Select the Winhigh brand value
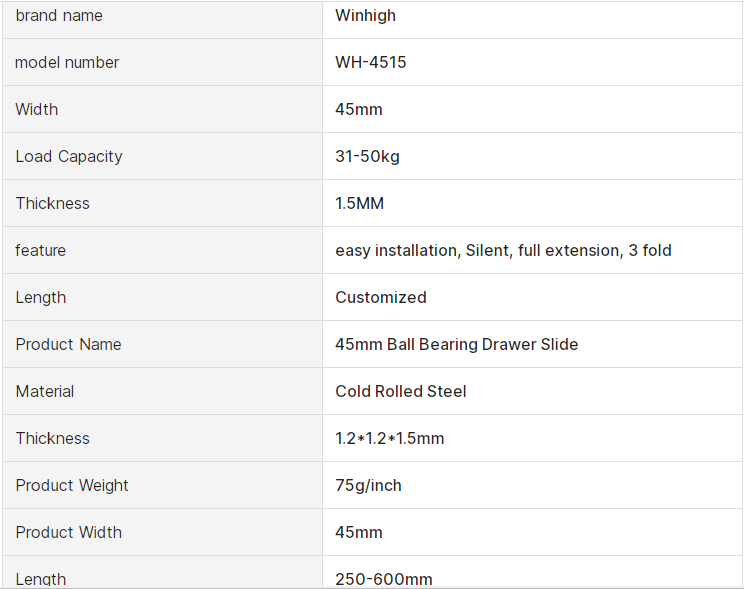 pyautogui.click(x=365, y=16)
